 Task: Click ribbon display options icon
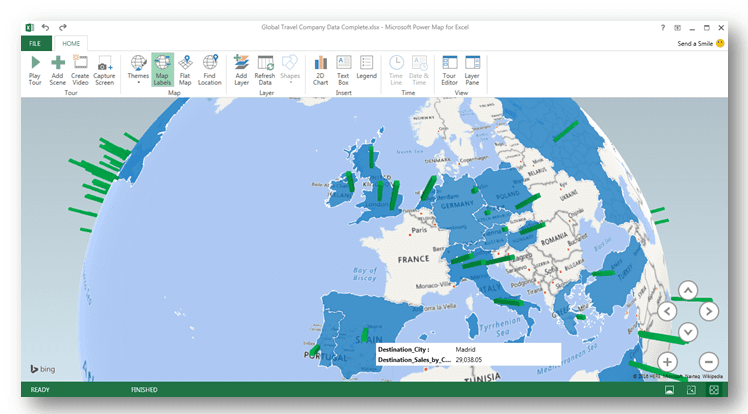pos(677,28)
